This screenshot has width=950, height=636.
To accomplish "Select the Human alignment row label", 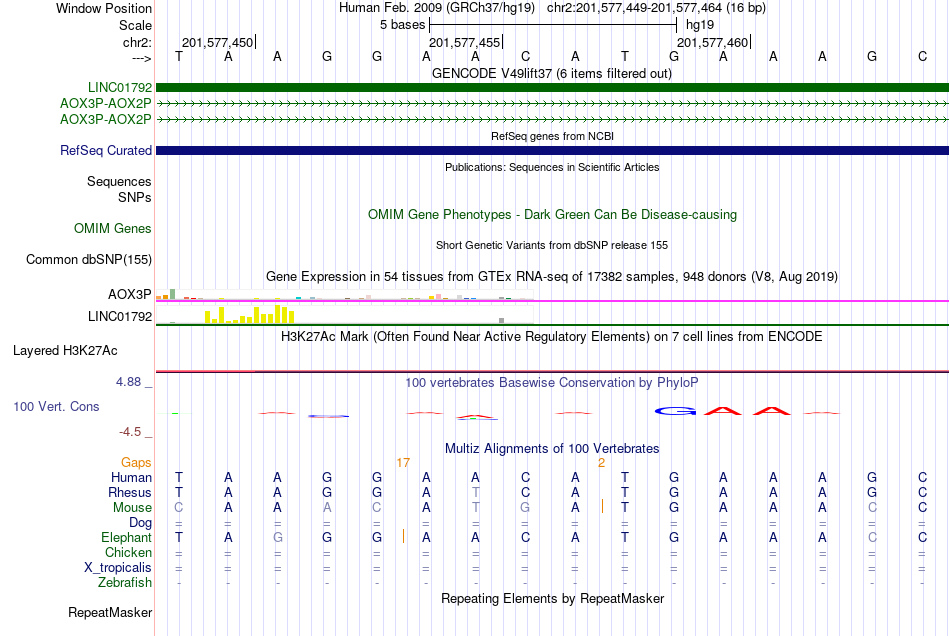I will point(131,477).
